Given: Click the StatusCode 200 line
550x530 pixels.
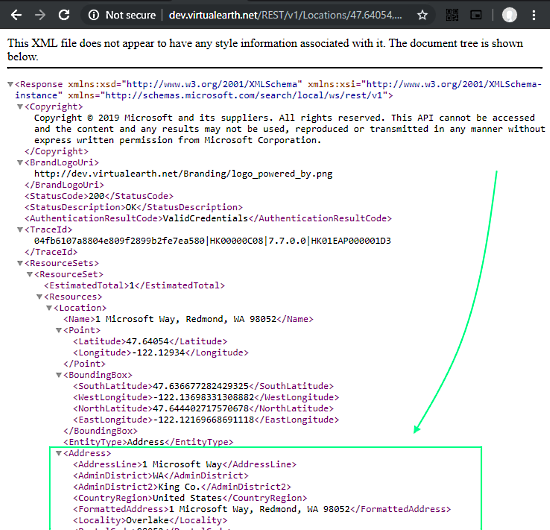Looking at the screenshot, I should tap(99, 196).
